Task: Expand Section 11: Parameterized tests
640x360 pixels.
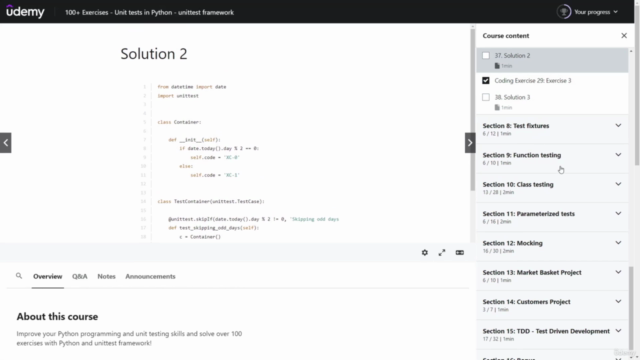Action: click(x=552, y=218)
